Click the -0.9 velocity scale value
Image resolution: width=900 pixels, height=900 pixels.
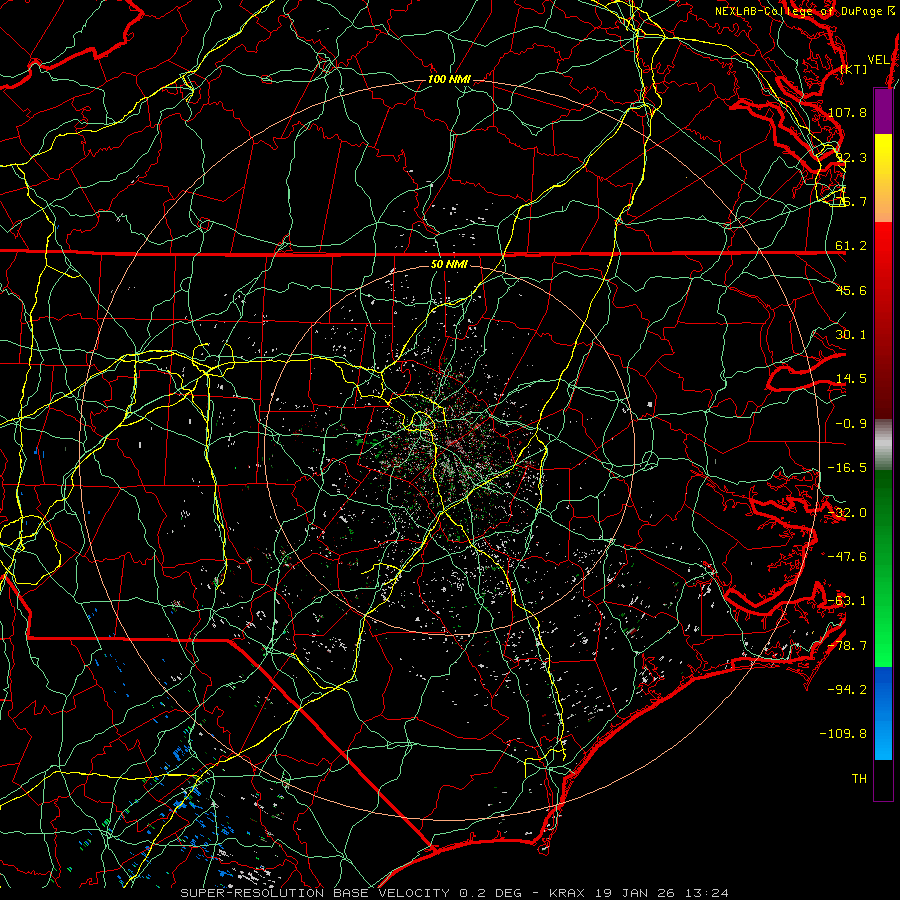tap(851, 424)
